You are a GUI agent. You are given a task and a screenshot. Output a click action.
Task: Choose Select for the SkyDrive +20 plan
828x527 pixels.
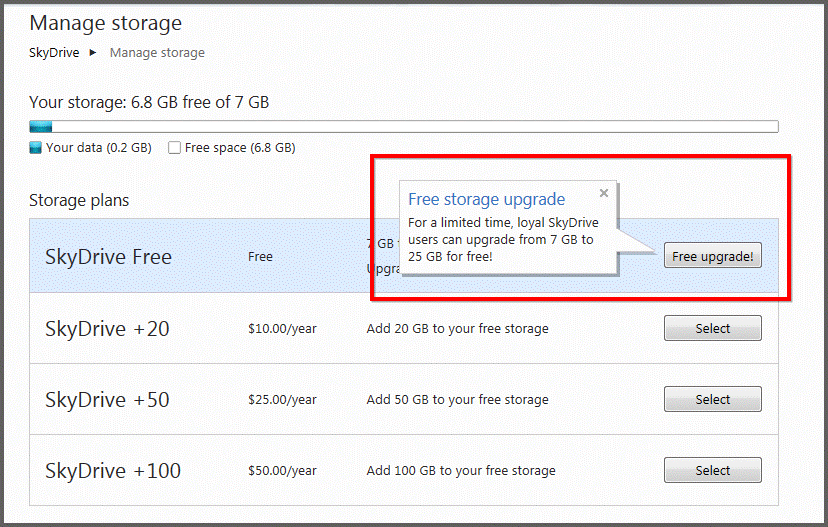[x=712, y=328]
